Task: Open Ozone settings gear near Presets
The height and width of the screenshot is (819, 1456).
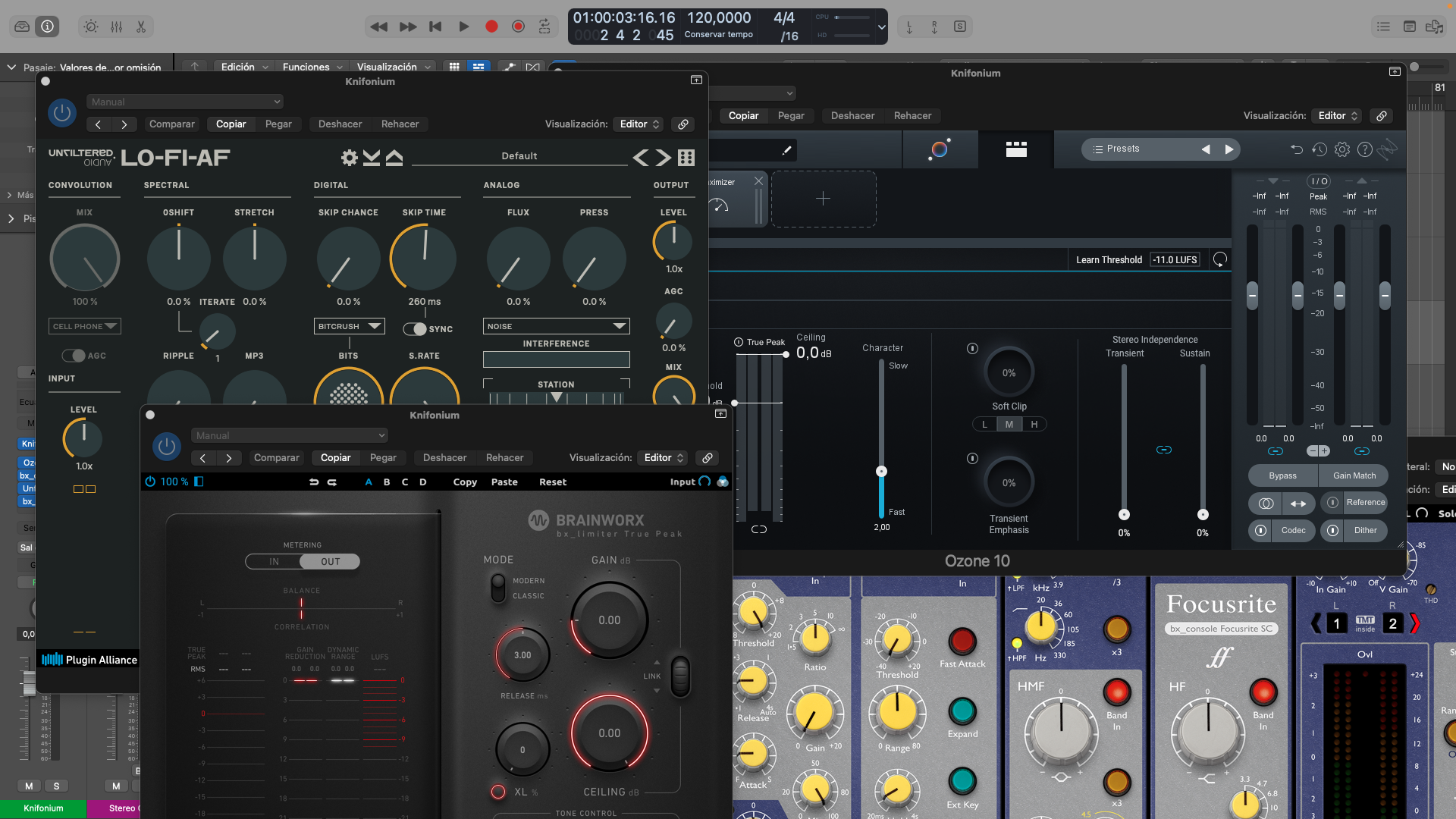Action: coord(1342,149)
